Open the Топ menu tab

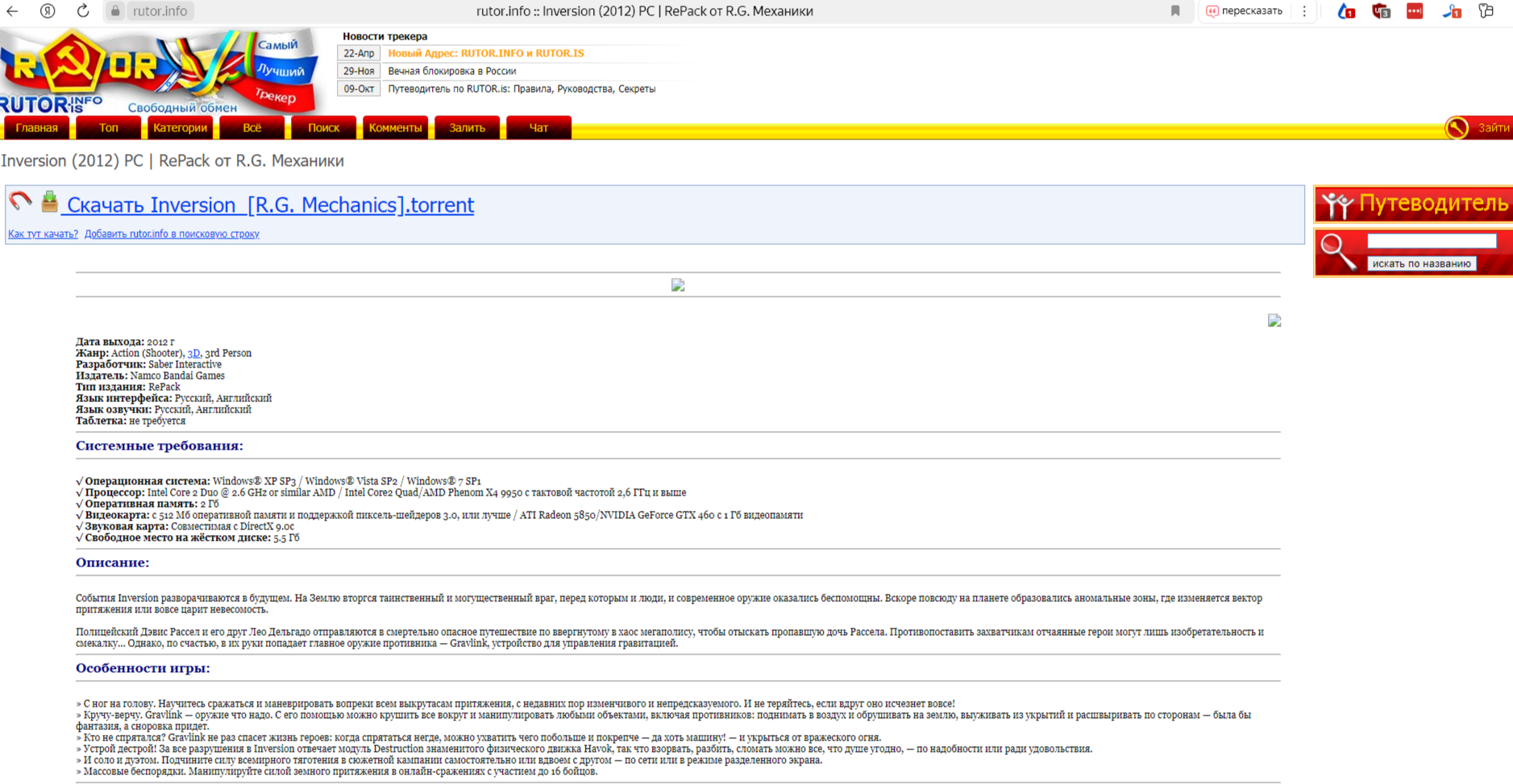coord(108,127)
